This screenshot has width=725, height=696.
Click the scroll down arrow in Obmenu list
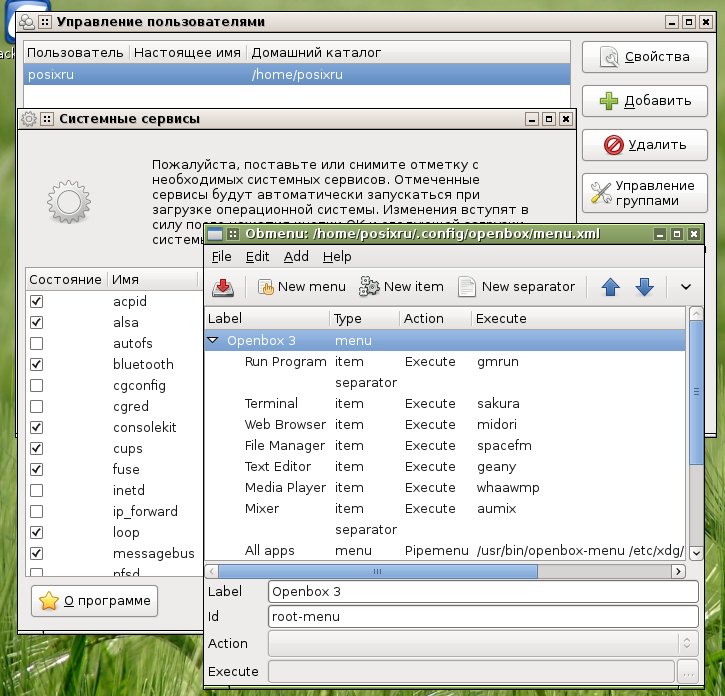[x=696, y=553]
